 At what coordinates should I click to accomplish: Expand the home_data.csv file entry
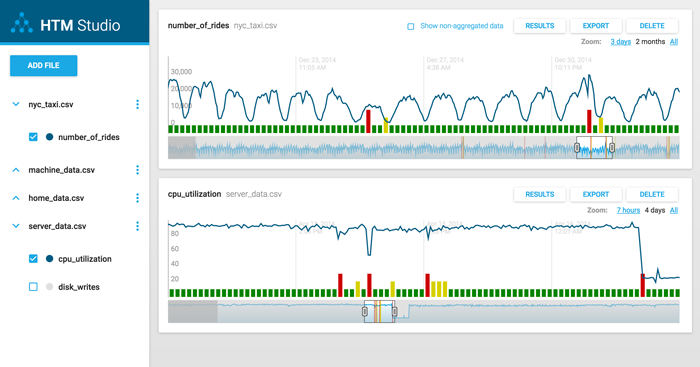point(16,198)
